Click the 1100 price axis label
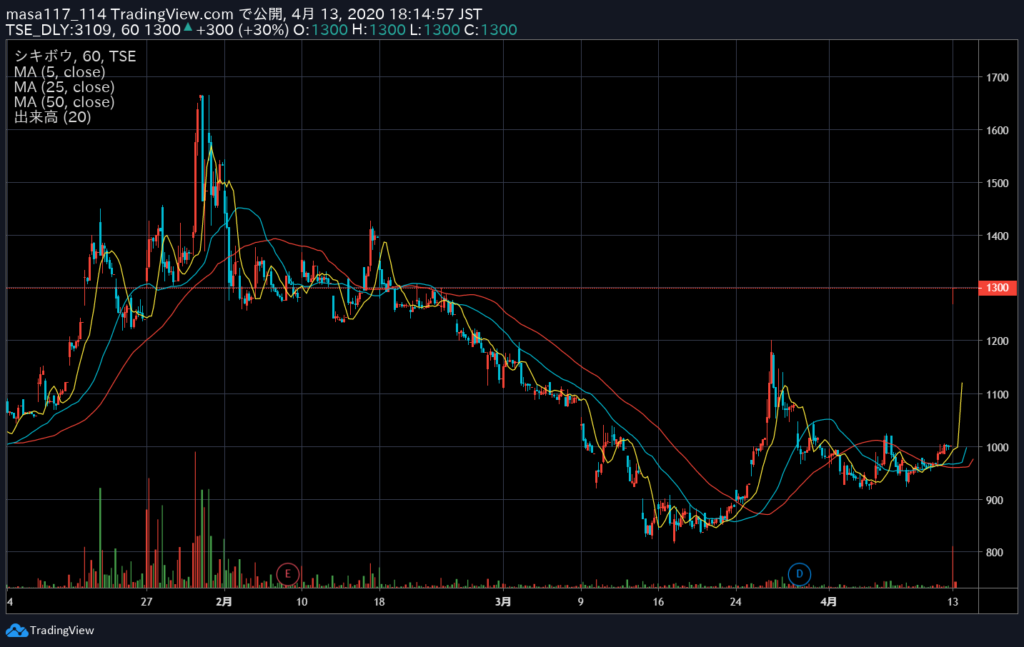 [x=997, y=394]
